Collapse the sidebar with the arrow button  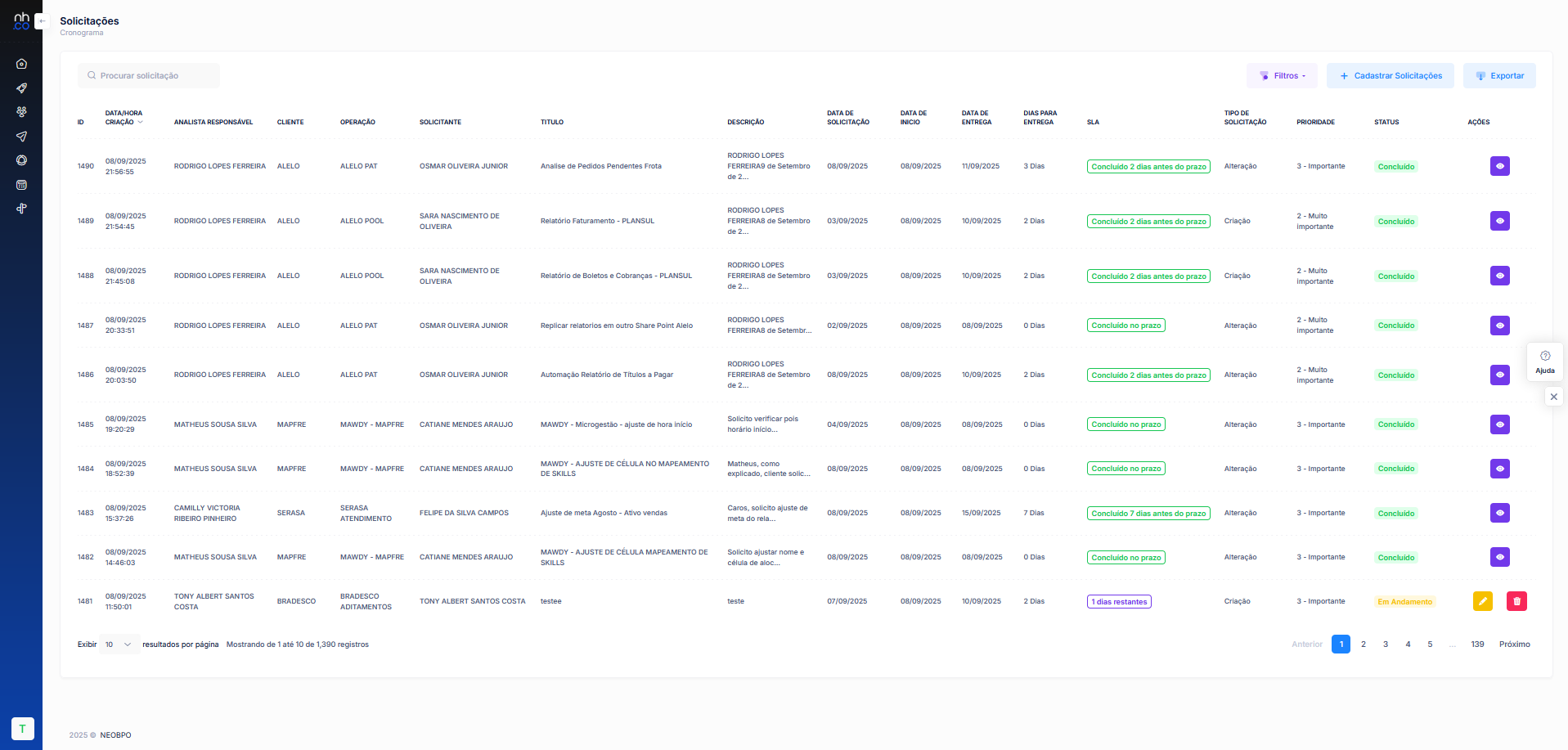[42, 21]
